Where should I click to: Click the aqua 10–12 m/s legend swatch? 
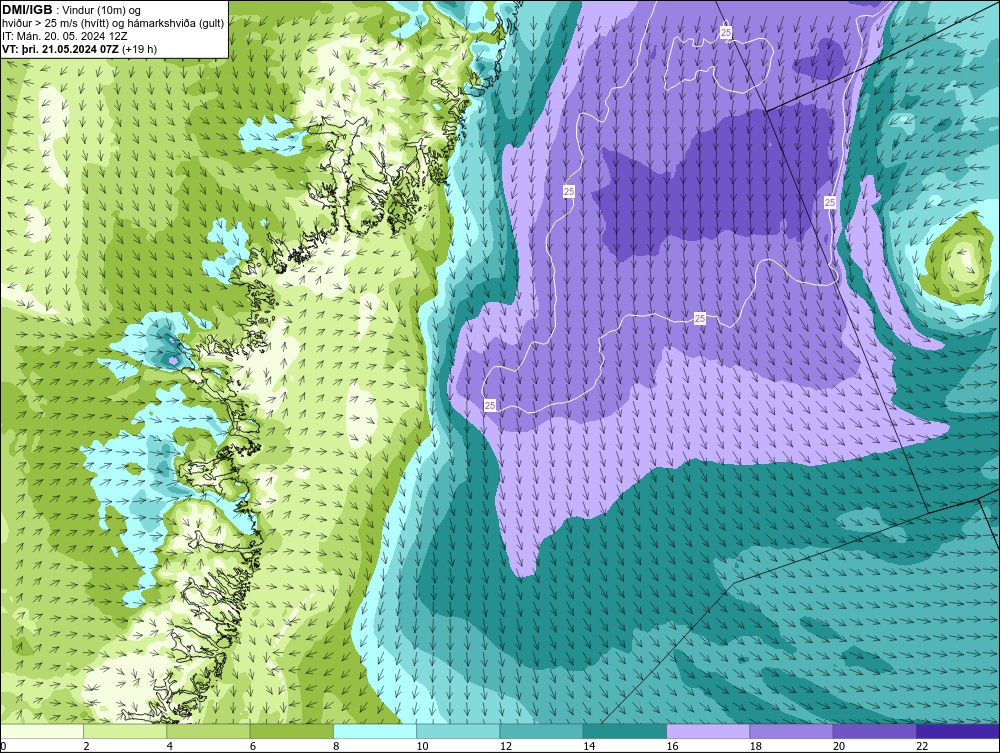tap(458, 731)
